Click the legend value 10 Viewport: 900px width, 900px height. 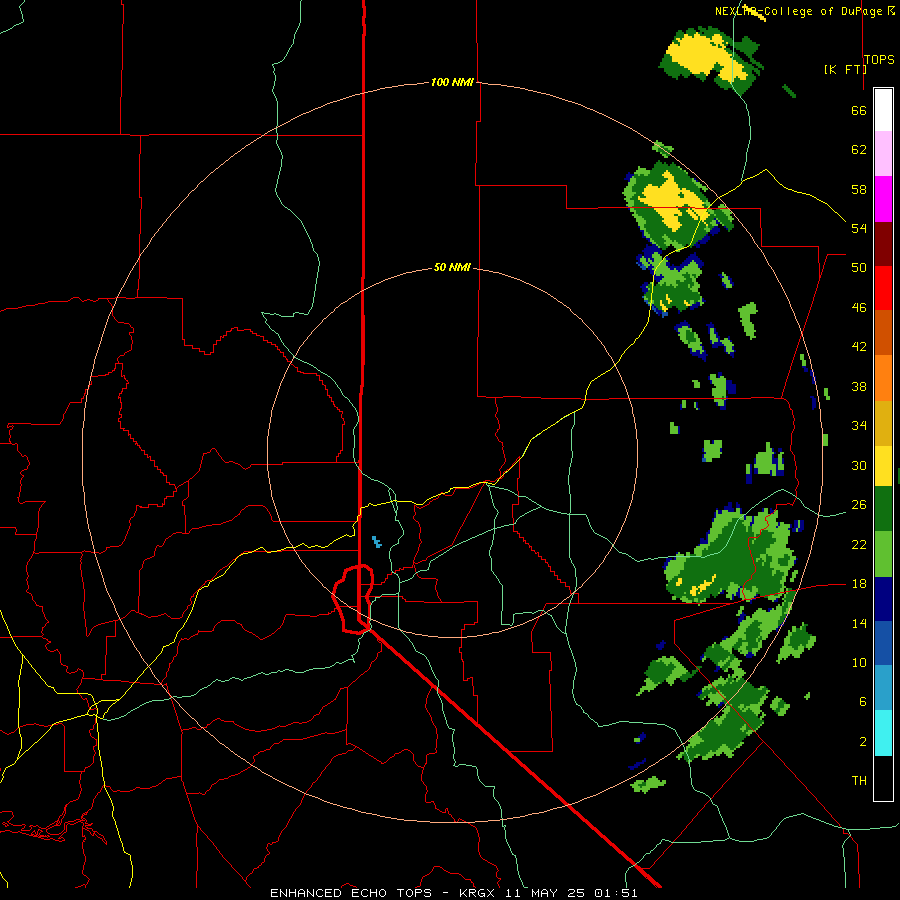coord(859,663)
